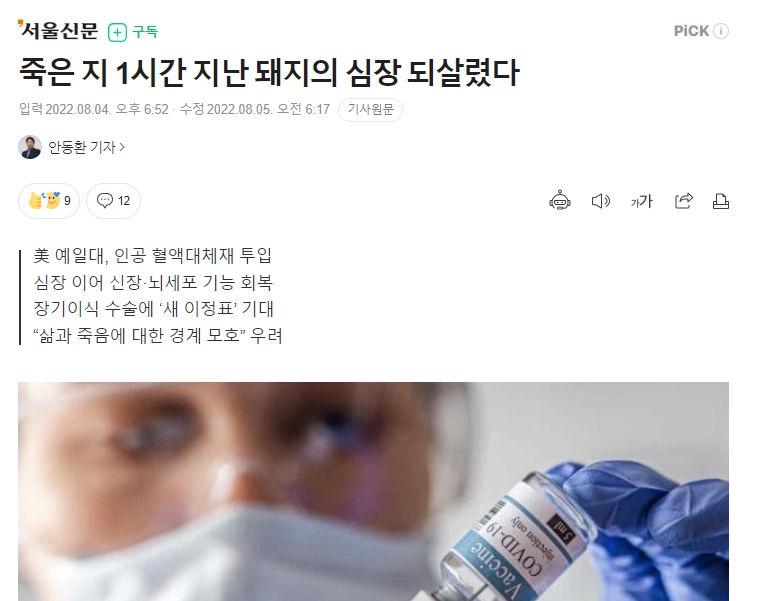This screenshot has width=757, height=601.
Task: Open the comments bubble with 12
Action: click(113, 200)
